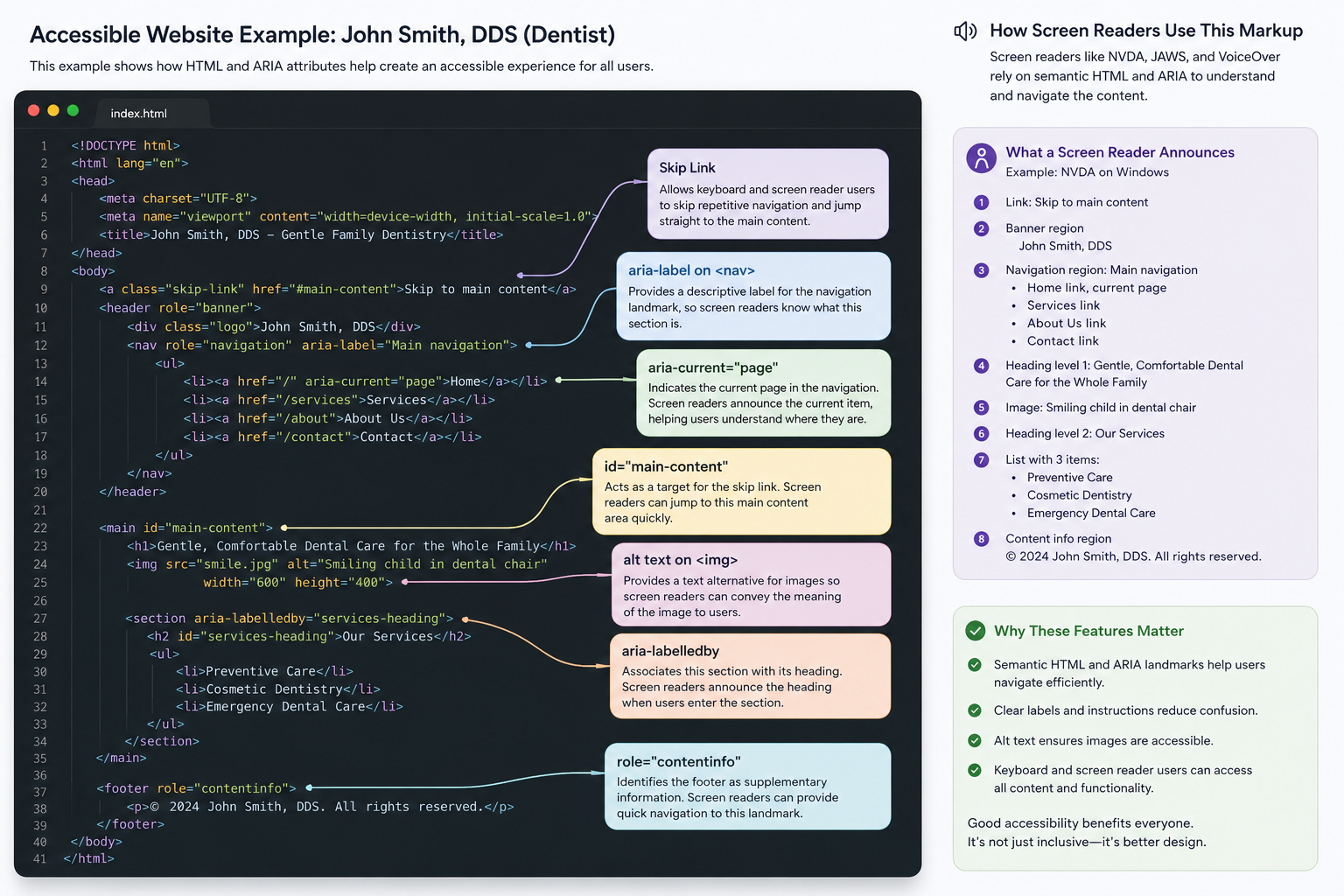Click the Content info region announcement
The height and width of the screenshot is (896, 1344).
[x=1059, y=539]
